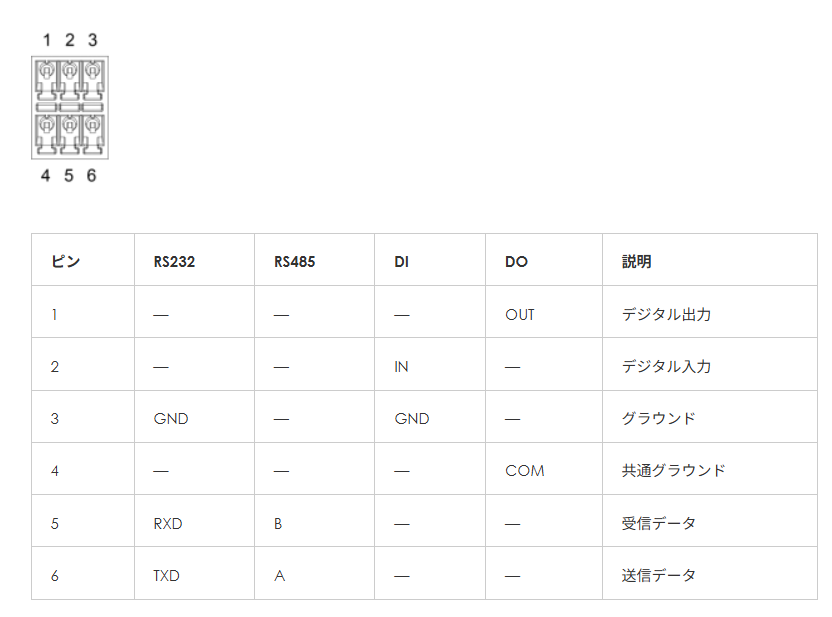Image resolution: width=832 pixels, height=617 pixels.
Task: Click terminal 5 in the connector diagram
Action: 70,134
